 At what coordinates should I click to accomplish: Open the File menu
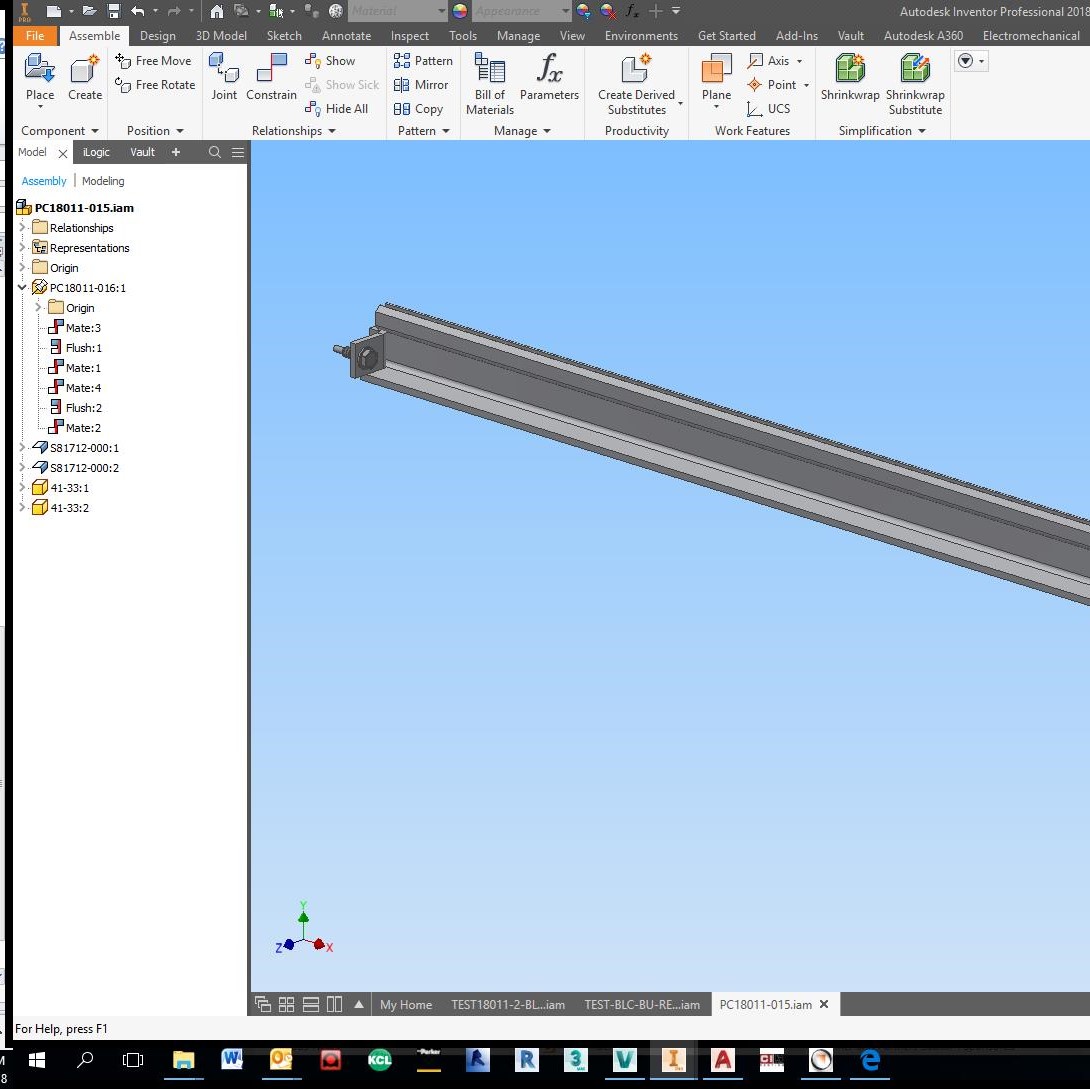pyautogui.click(x=35, y=35)
